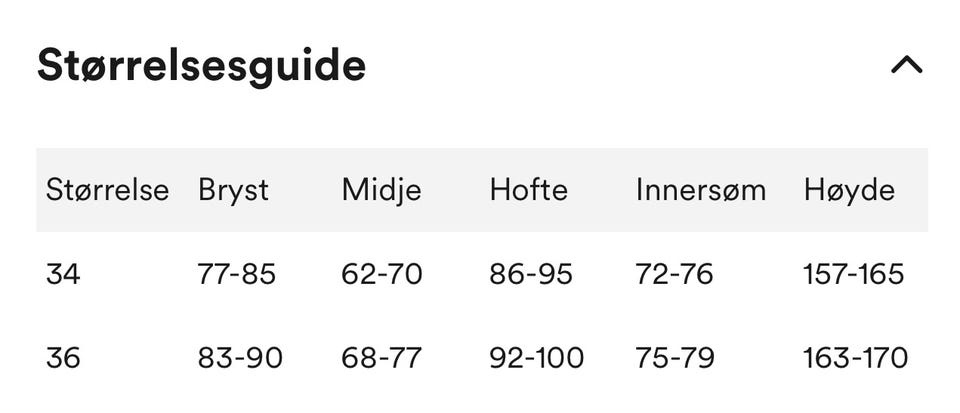This screenshot has height=413, width=960.
Task: Click the Høyde column header
Action: click(849, 190)
